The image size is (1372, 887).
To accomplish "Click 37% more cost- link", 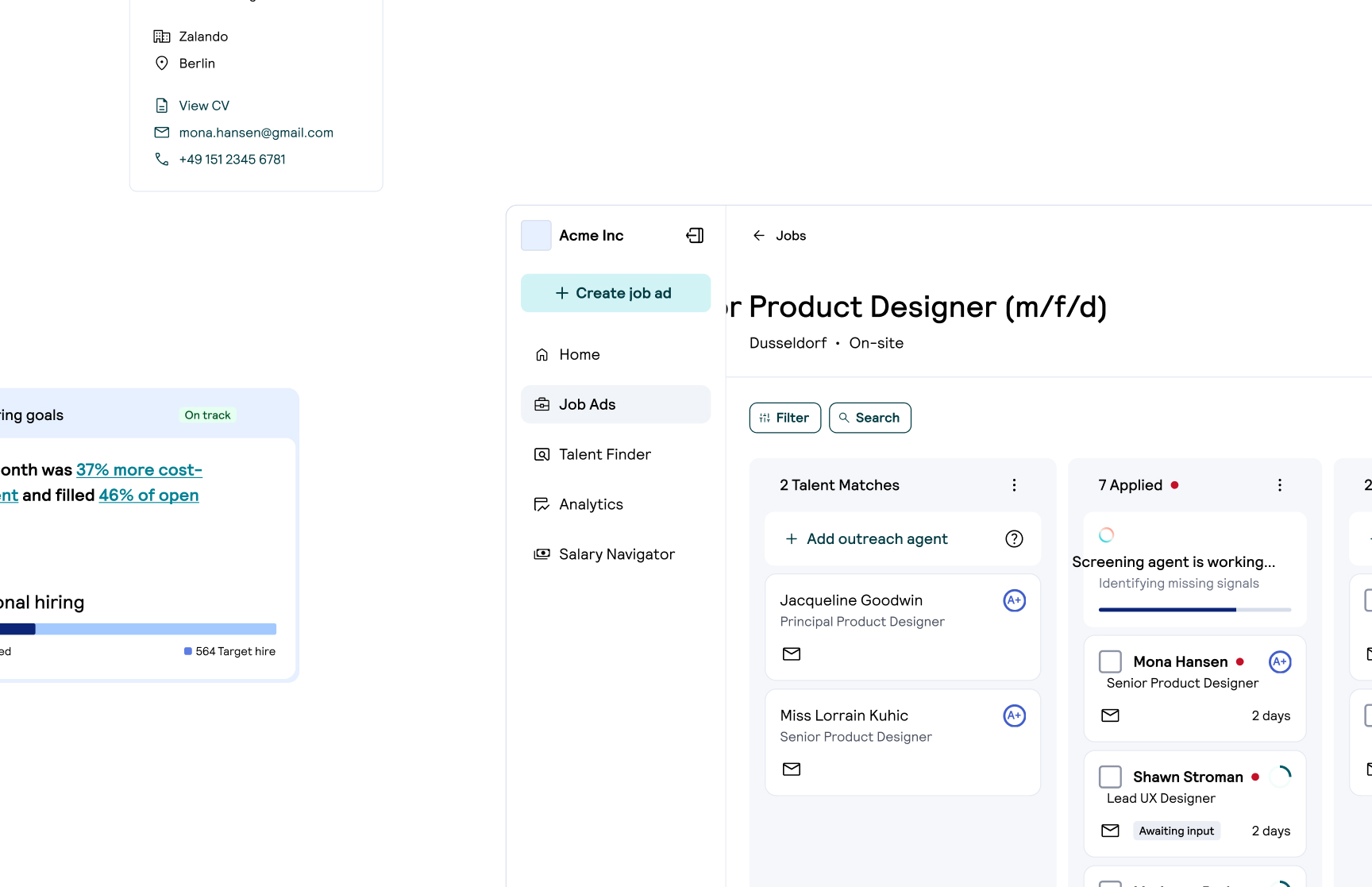I will [x=139, y=470].
